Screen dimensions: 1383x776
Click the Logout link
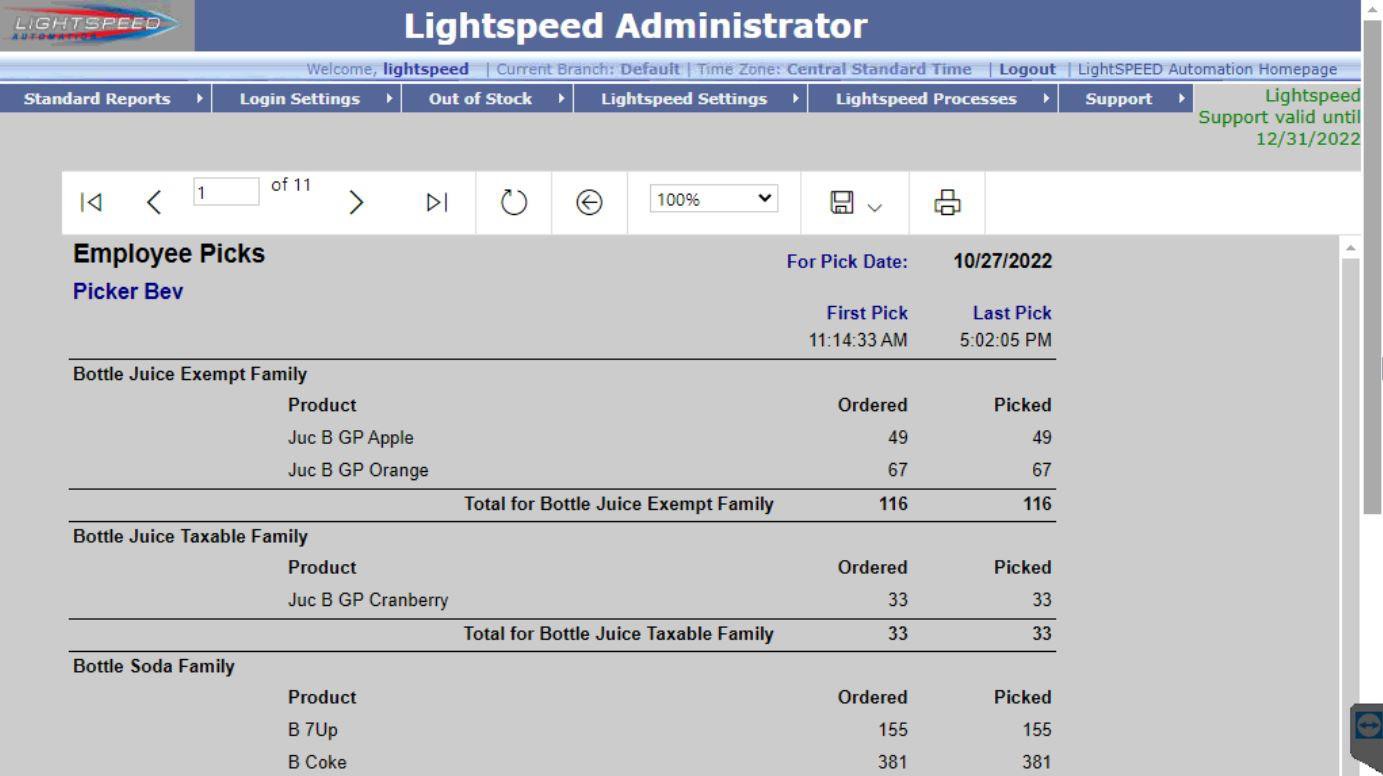click(1027, 69)
